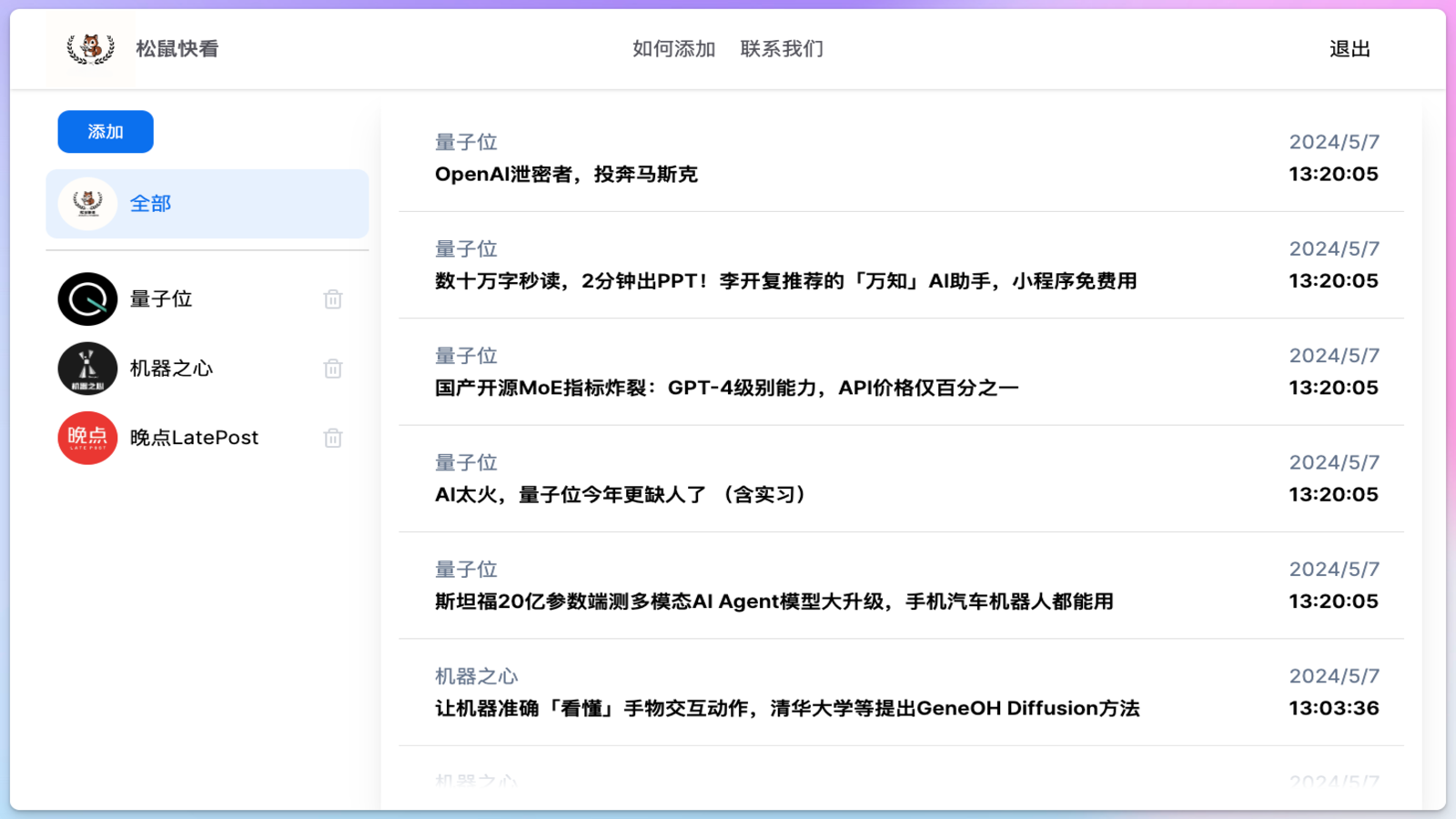Click the red 晚点 LatePost avatar
Image resolution: width=1456 pixels, height=819 pixels.
pos(87,438)
